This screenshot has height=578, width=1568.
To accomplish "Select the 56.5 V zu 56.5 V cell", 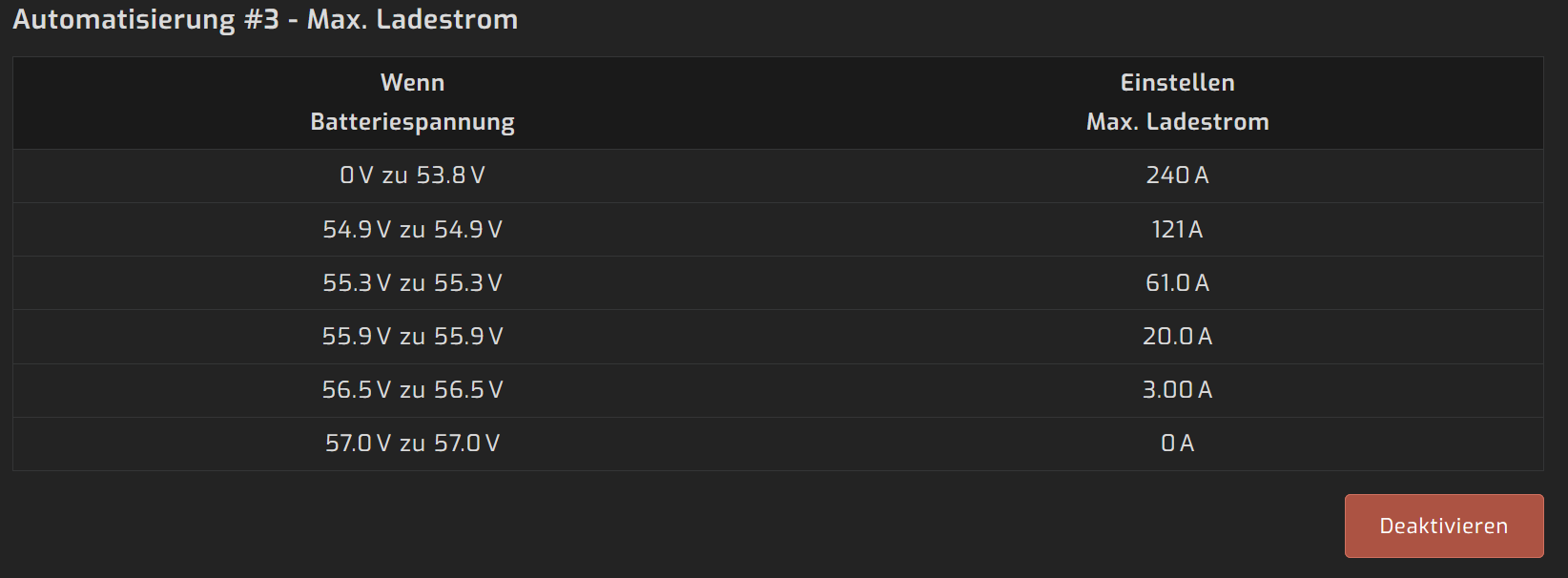I will 412,390.
